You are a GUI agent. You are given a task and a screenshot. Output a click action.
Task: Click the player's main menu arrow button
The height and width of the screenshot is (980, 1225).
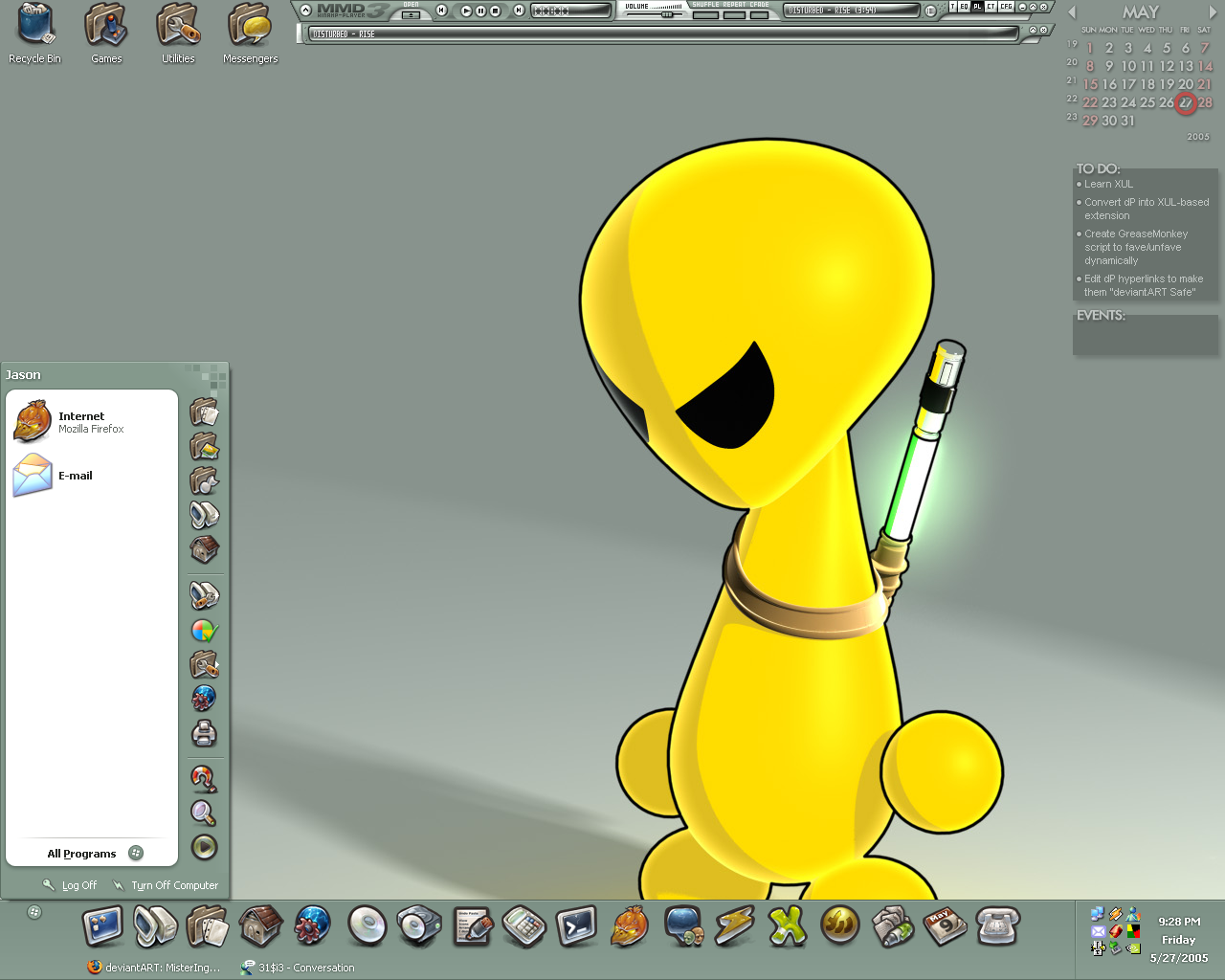click(x=305, y=11)
